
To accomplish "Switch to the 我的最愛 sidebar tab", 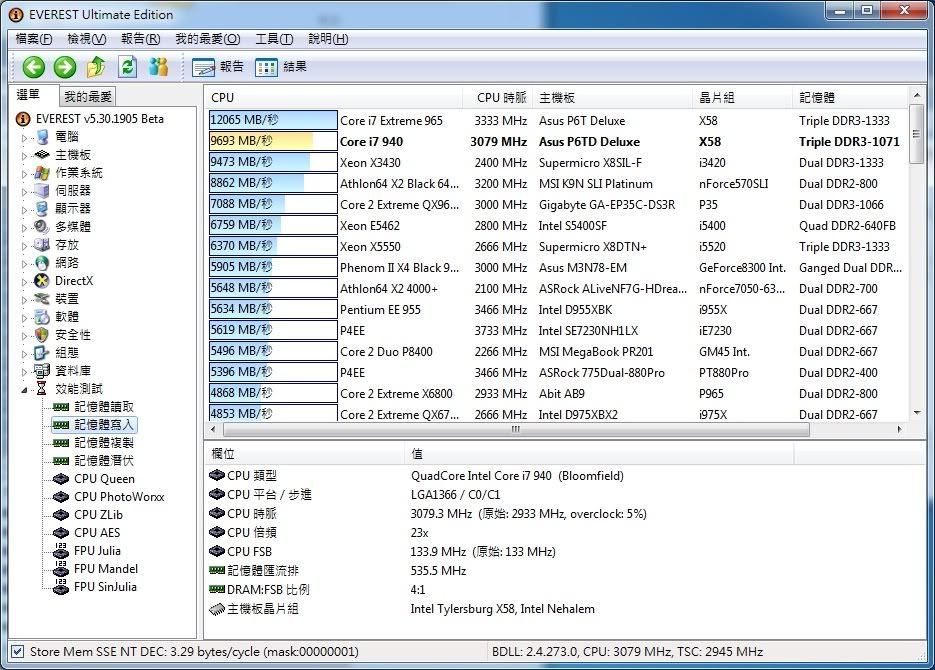I will pos(88,96).
